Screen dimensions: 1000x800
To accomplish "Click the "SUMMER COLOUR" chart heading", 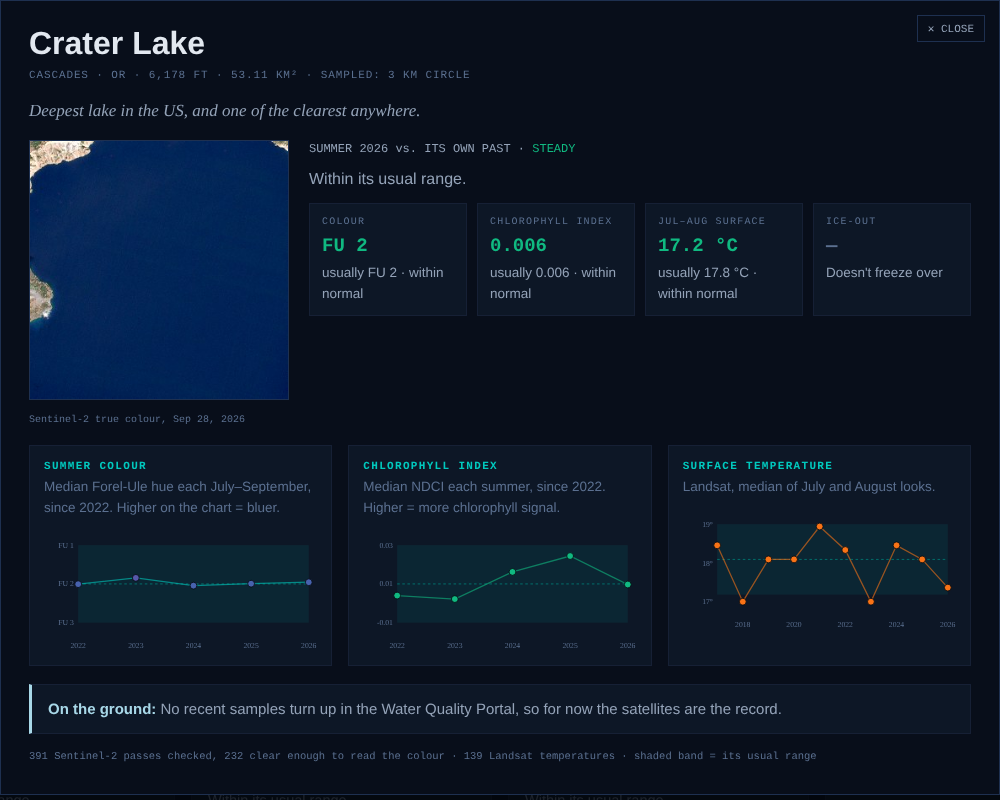I will pos(95,466).
